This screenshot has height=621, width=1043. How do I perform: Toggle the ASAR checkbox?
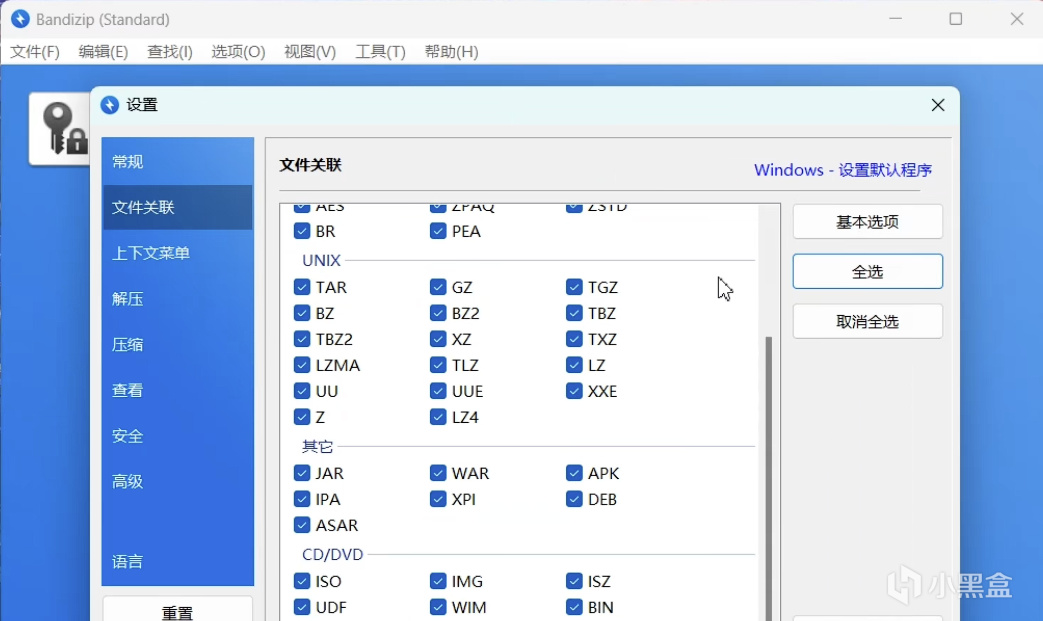click(302, 525)
